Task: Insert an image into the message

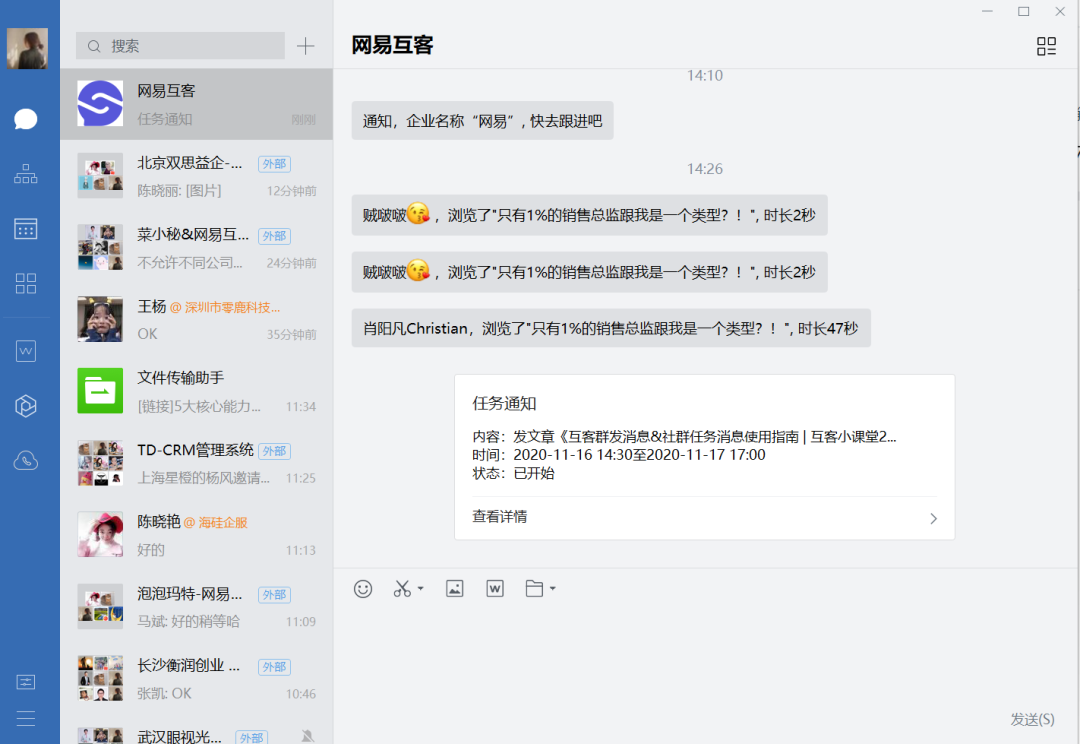Action: (x=455, y=589)
